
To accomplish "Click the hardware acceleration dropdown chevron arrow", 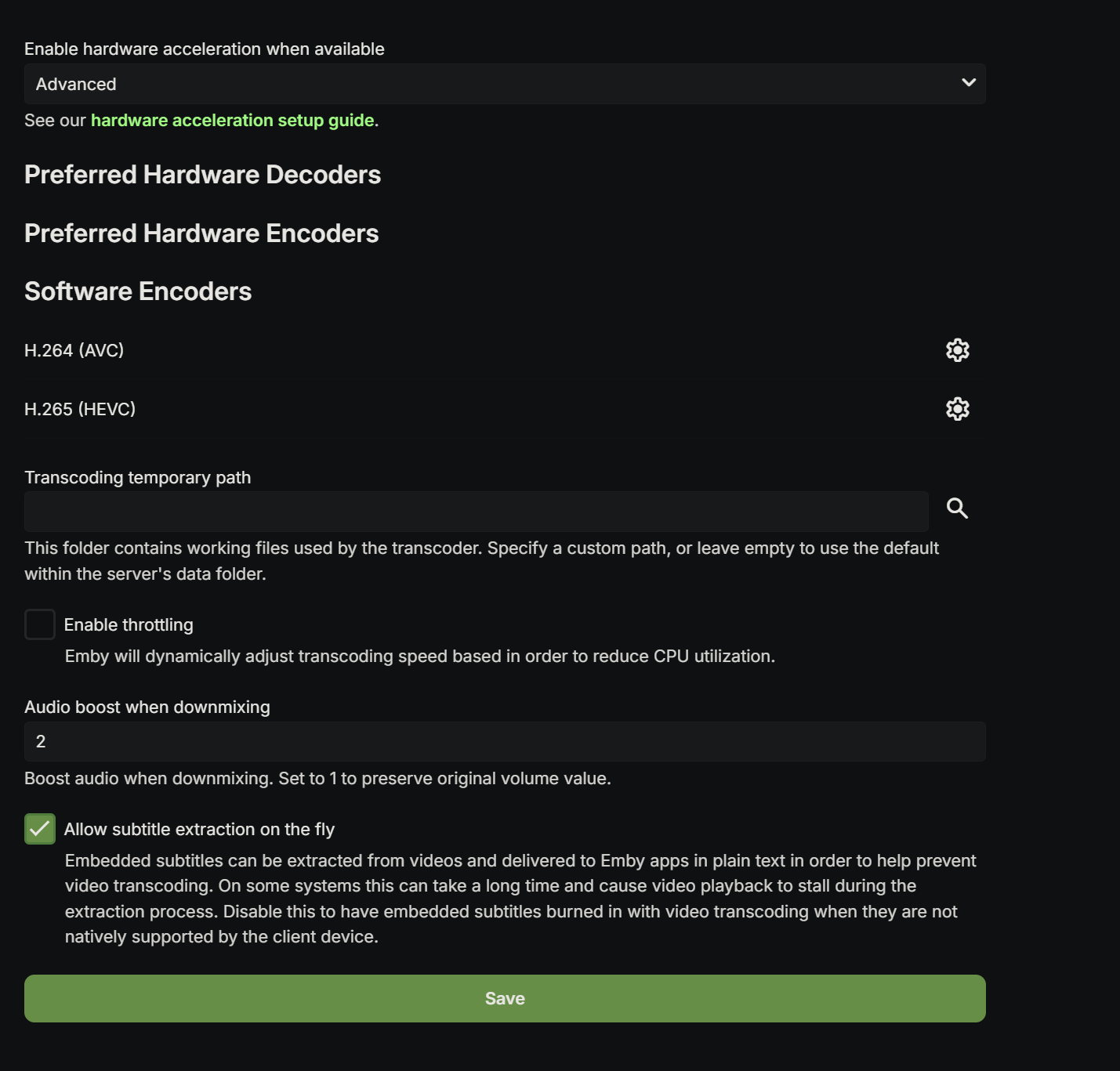I will point(969,83).
